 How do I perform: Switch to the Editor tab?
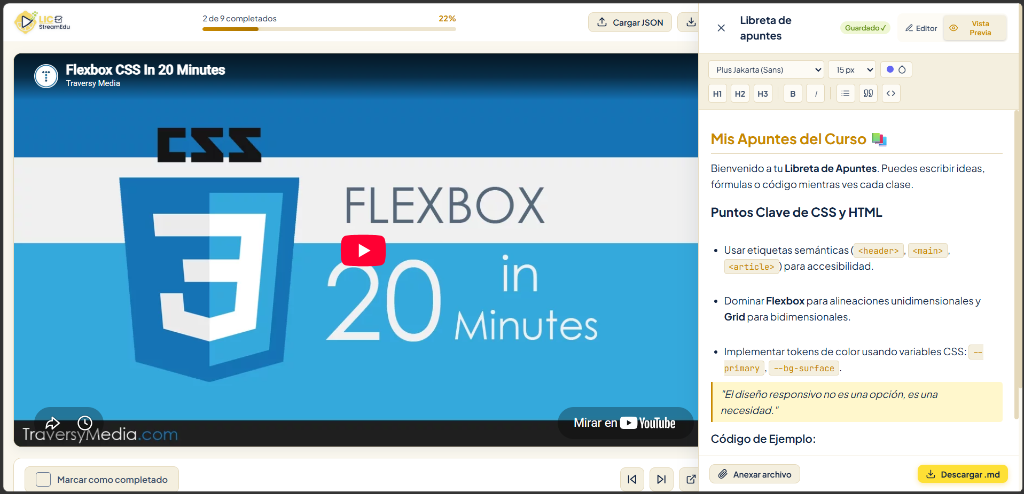pyautogui.click(x=921, y=28)
